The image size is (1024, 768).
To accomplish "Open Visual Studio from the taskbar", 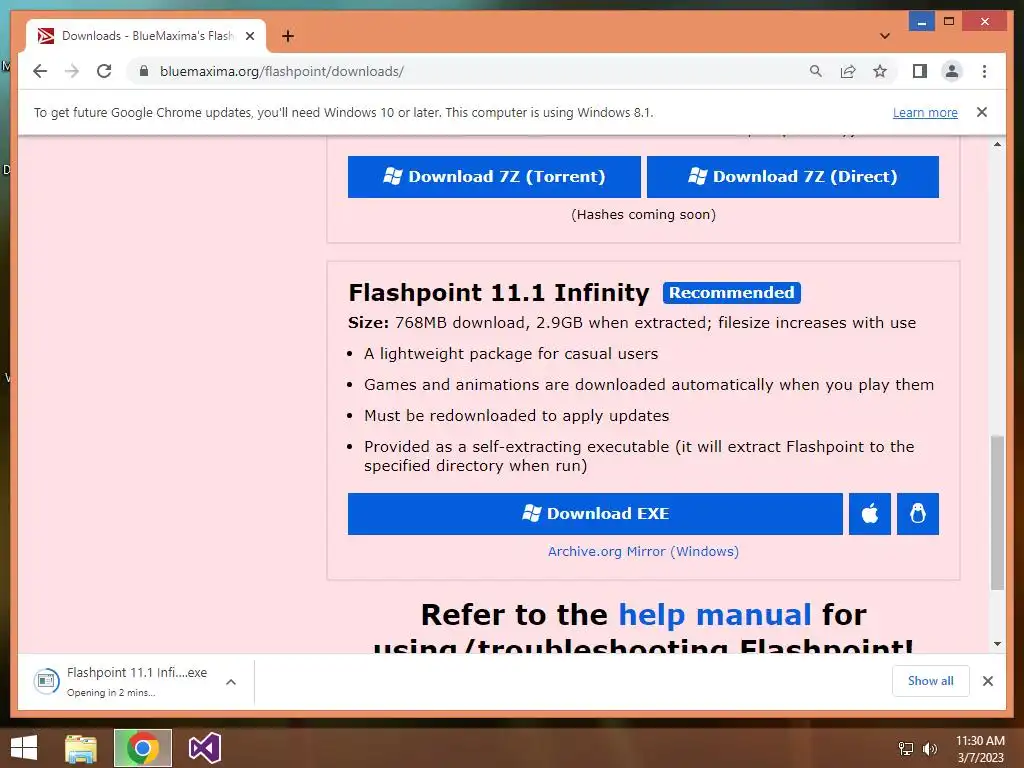I will coord(204,748).
